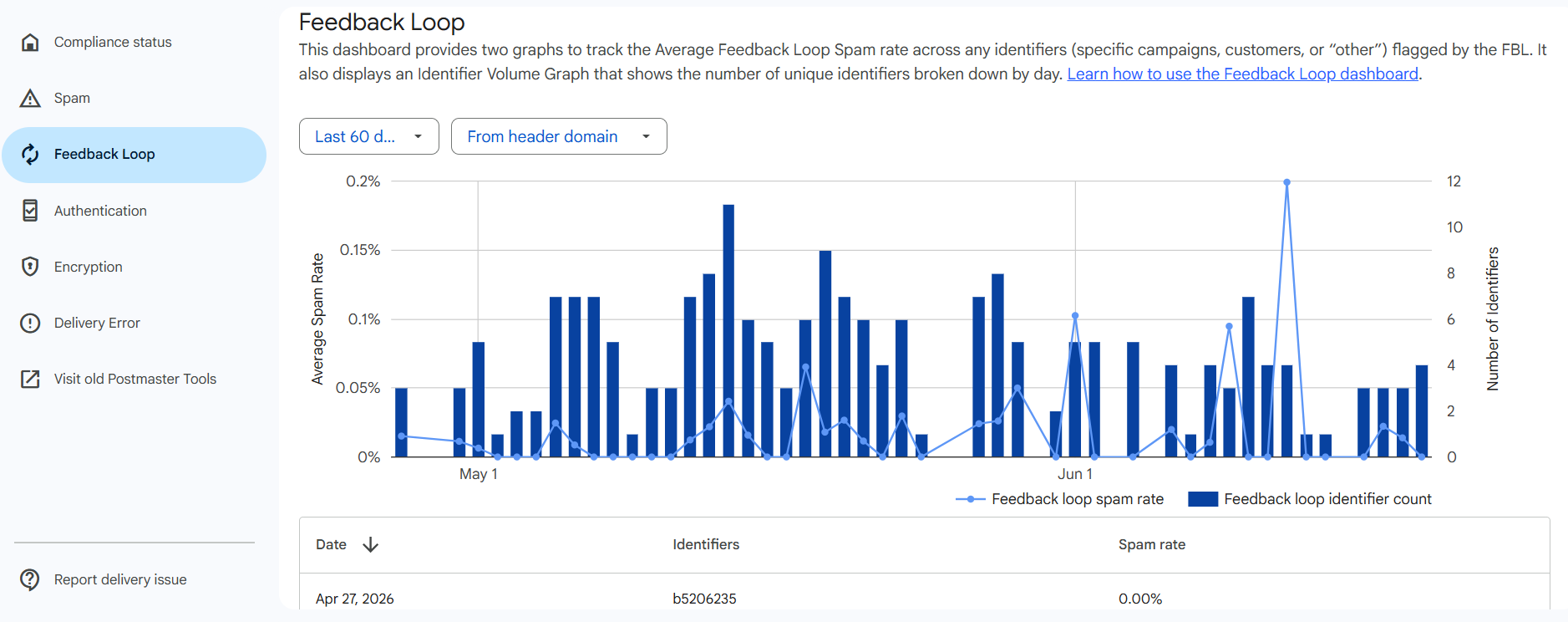1568x622 pixels.
Task: Click the Date column header
Action: click(x=331, y=544)
